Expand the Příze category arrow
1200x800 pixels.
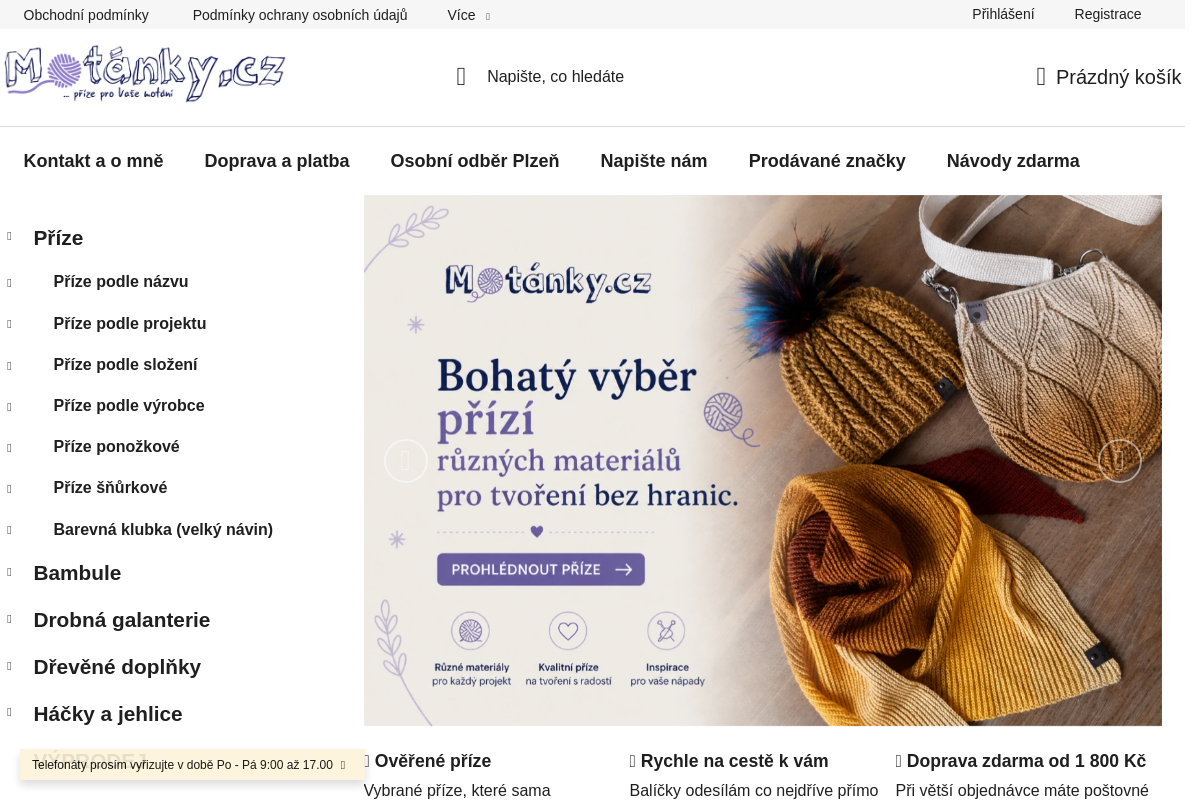pos(9,237)
